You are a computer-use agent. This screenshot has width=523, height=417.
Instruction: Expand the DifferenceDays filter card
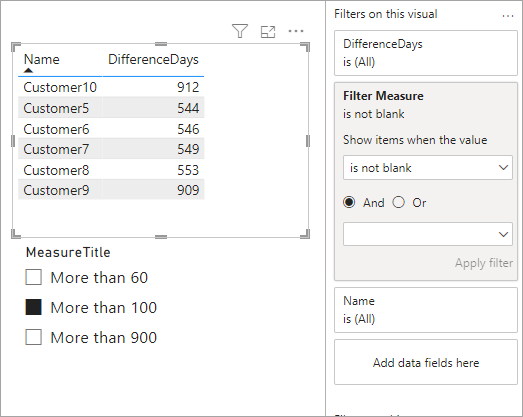[426, 53]
